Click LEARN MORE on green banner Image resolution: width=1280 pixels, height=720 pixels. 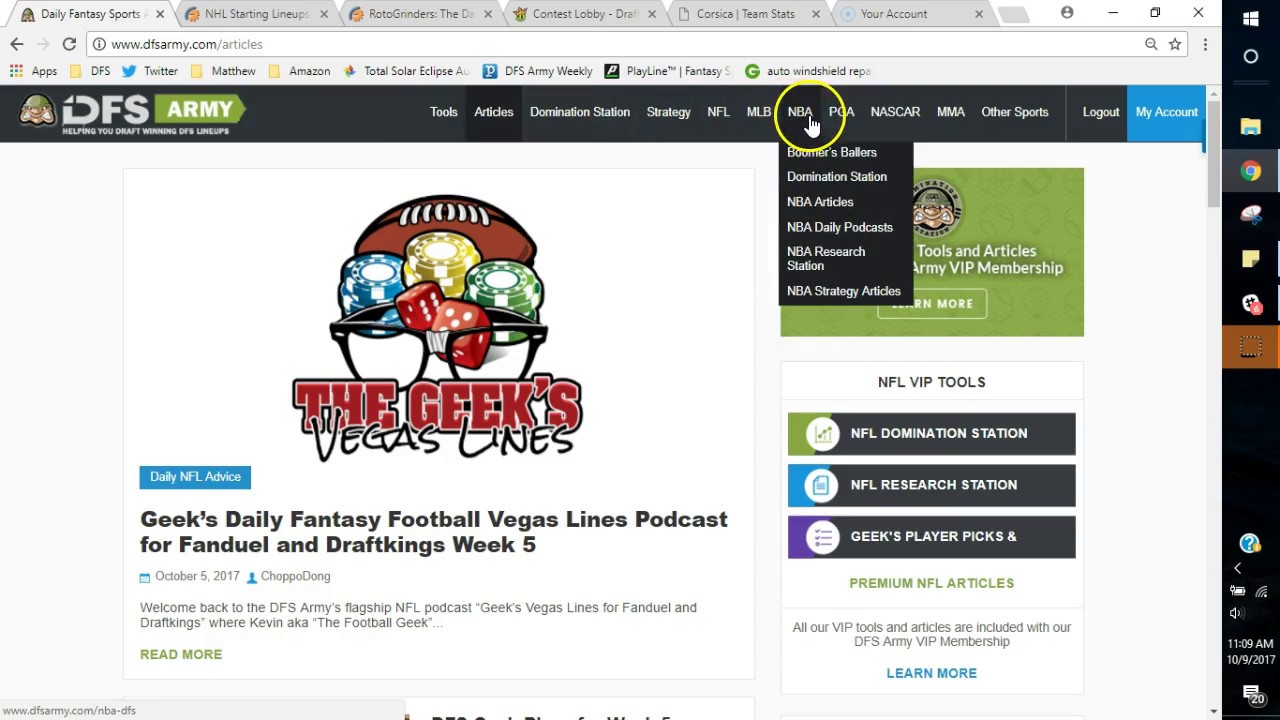pyautogui.click(x=932, y=304)
